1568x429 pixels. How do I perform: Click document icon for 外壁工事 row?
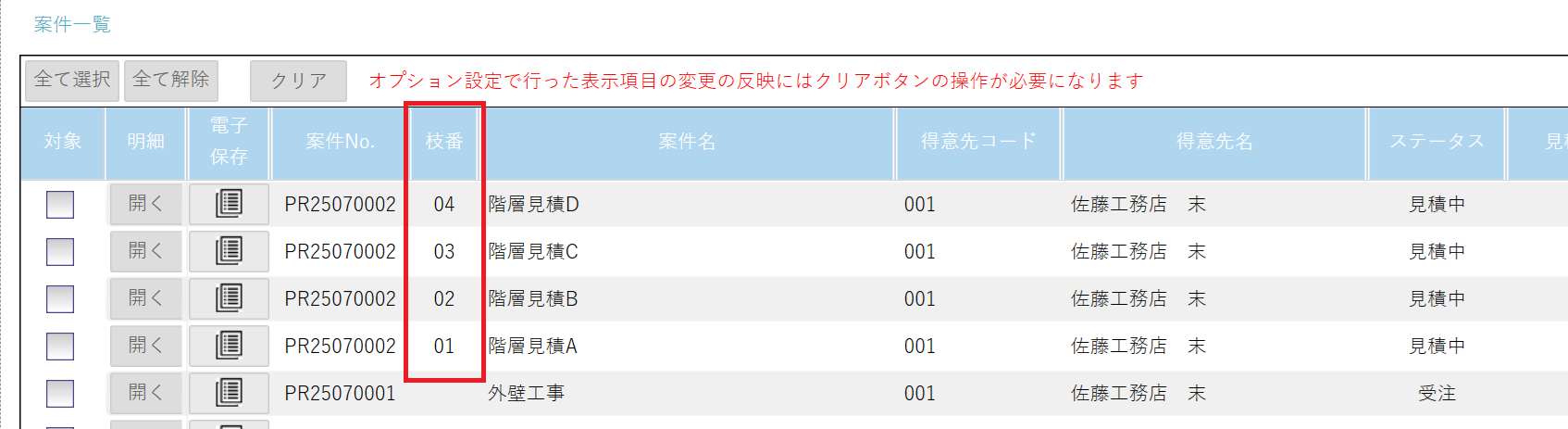229,393
